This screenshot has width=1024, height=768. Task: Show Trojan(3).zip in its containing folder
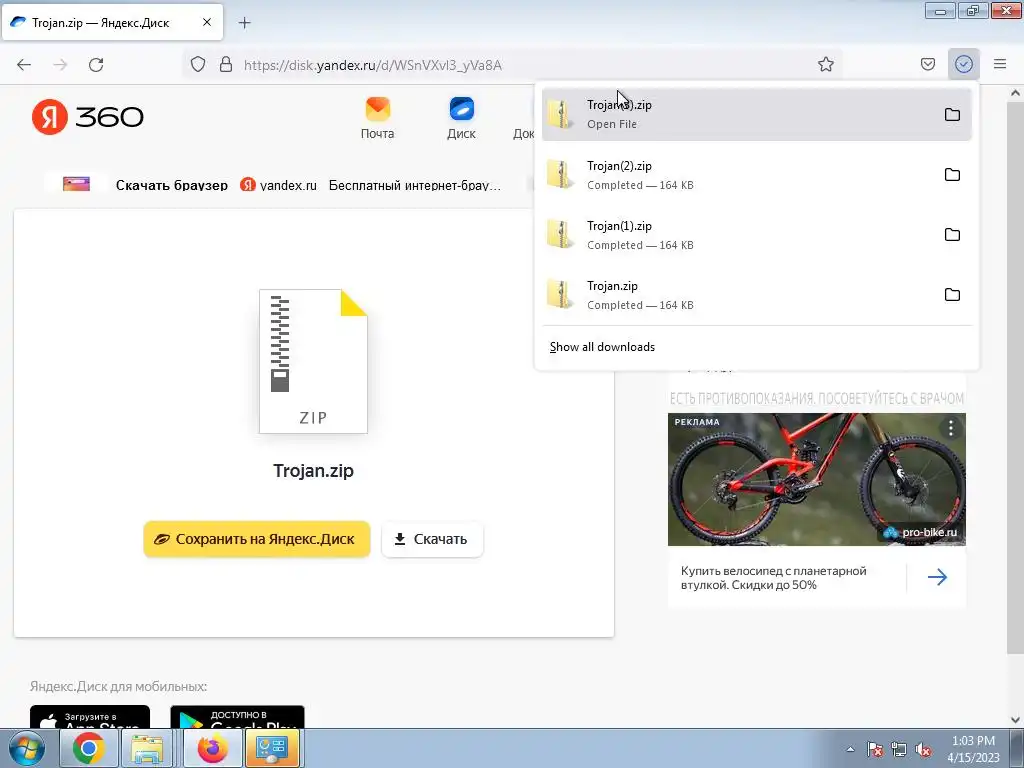pos(952,115)
